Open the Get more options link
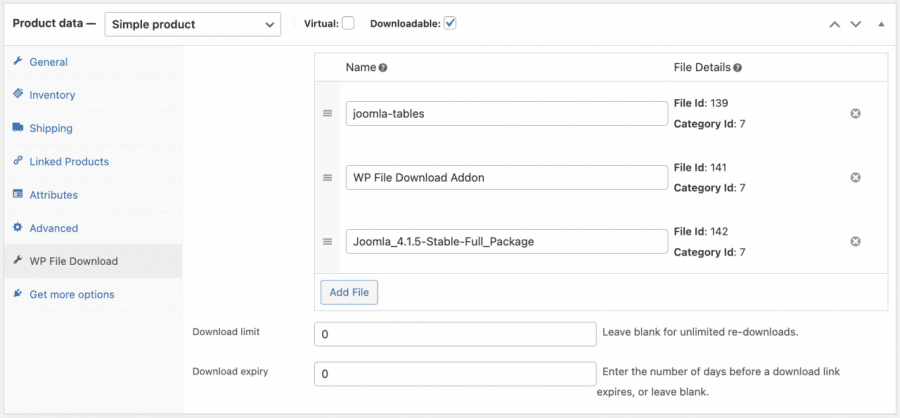This screenshot has height=418, width=900. click(x=71, y=294)
